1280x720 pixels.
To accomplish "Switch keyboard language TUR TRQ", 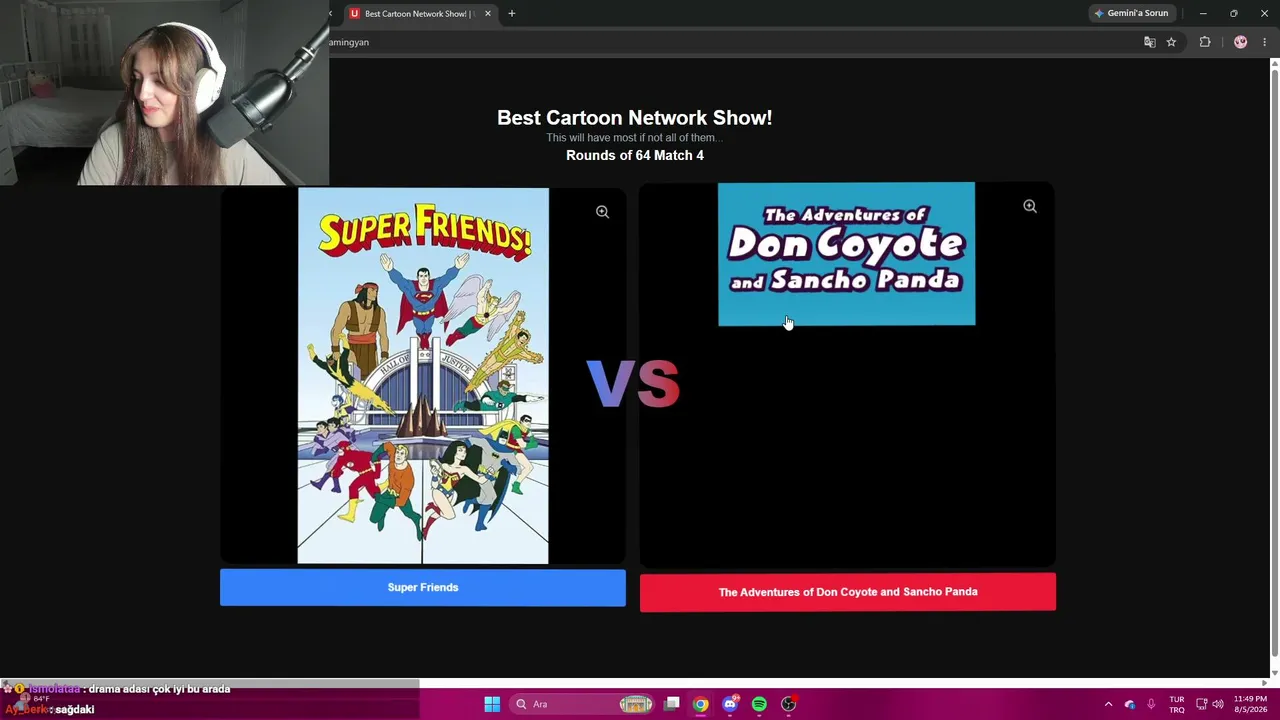I will click(x=1177, y=704).
